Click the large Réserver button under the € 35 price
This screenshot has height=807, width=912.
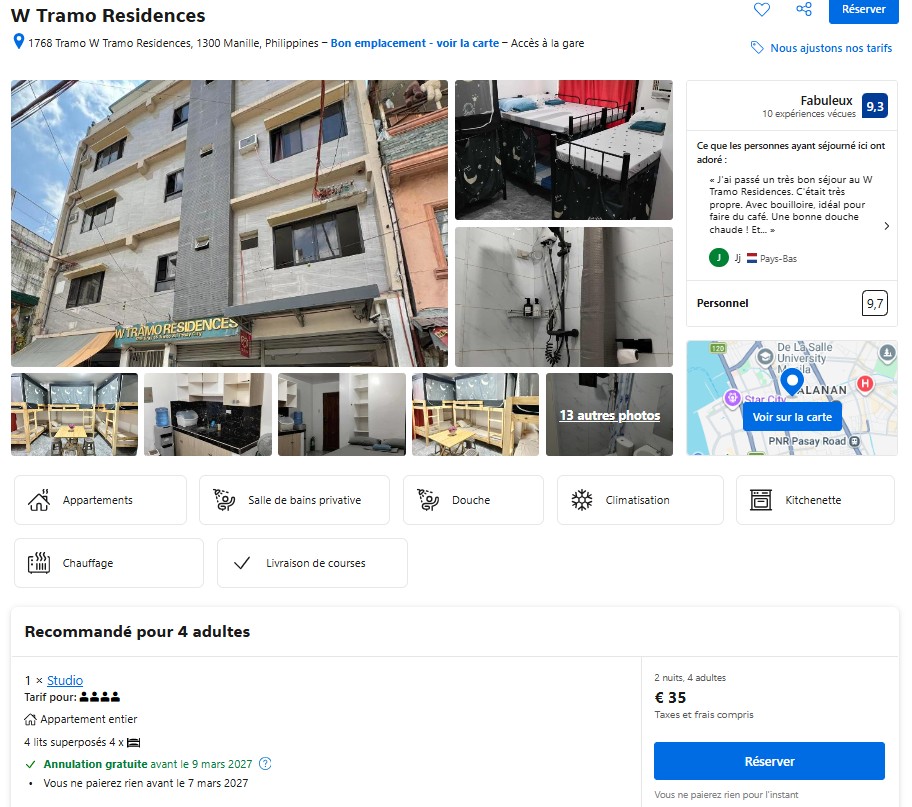coord(769,761)
